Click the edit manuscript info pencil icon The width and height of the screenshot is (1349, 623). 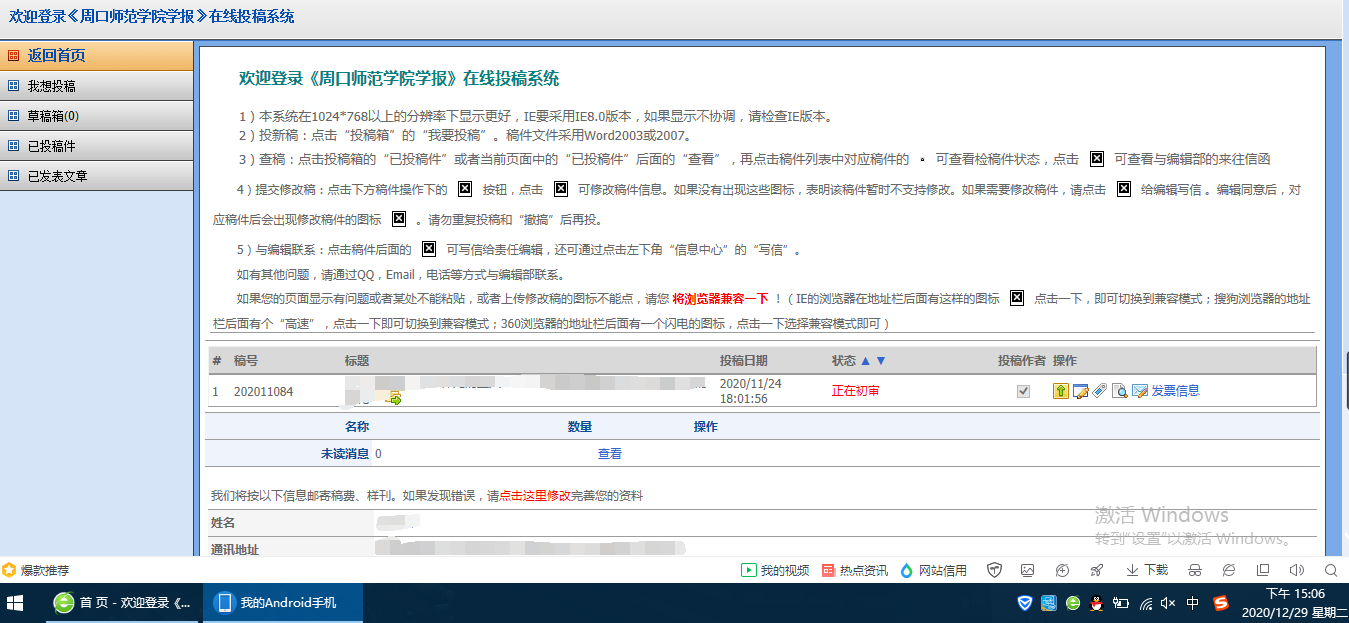tap(1080, 391)
